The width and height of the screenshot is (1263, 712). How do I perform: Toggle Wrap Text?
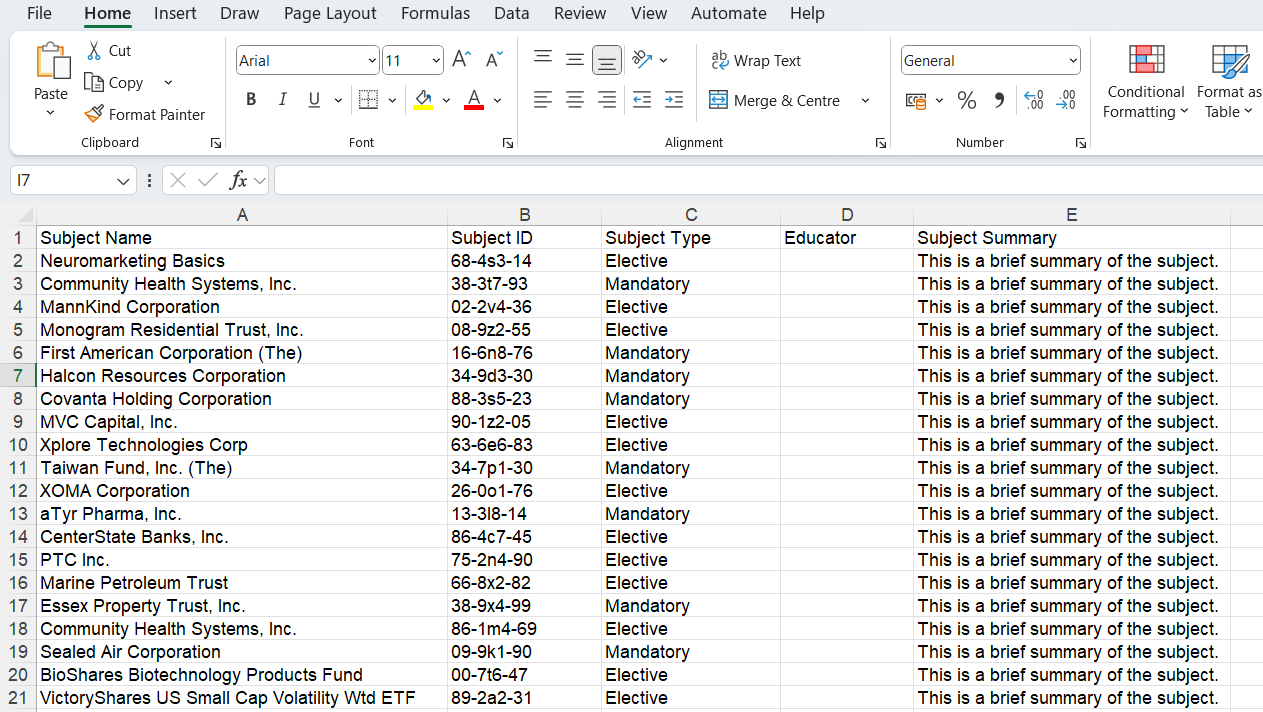[756, 60]
